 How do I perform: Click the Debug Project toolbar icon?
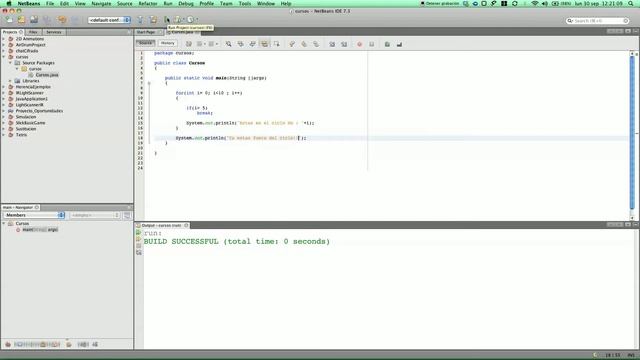(178, 20)
